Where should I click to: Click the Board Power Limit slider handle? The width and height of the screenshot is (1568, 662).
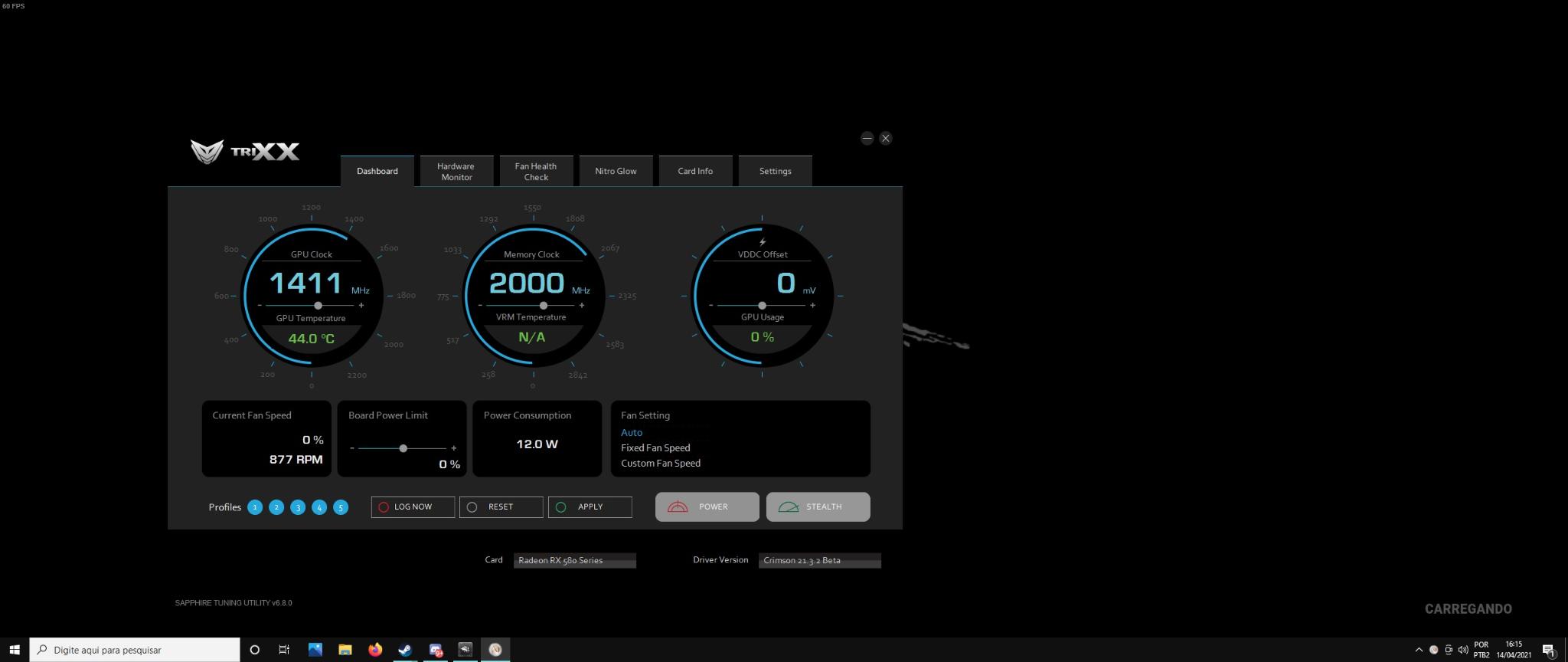coord(403,448)
